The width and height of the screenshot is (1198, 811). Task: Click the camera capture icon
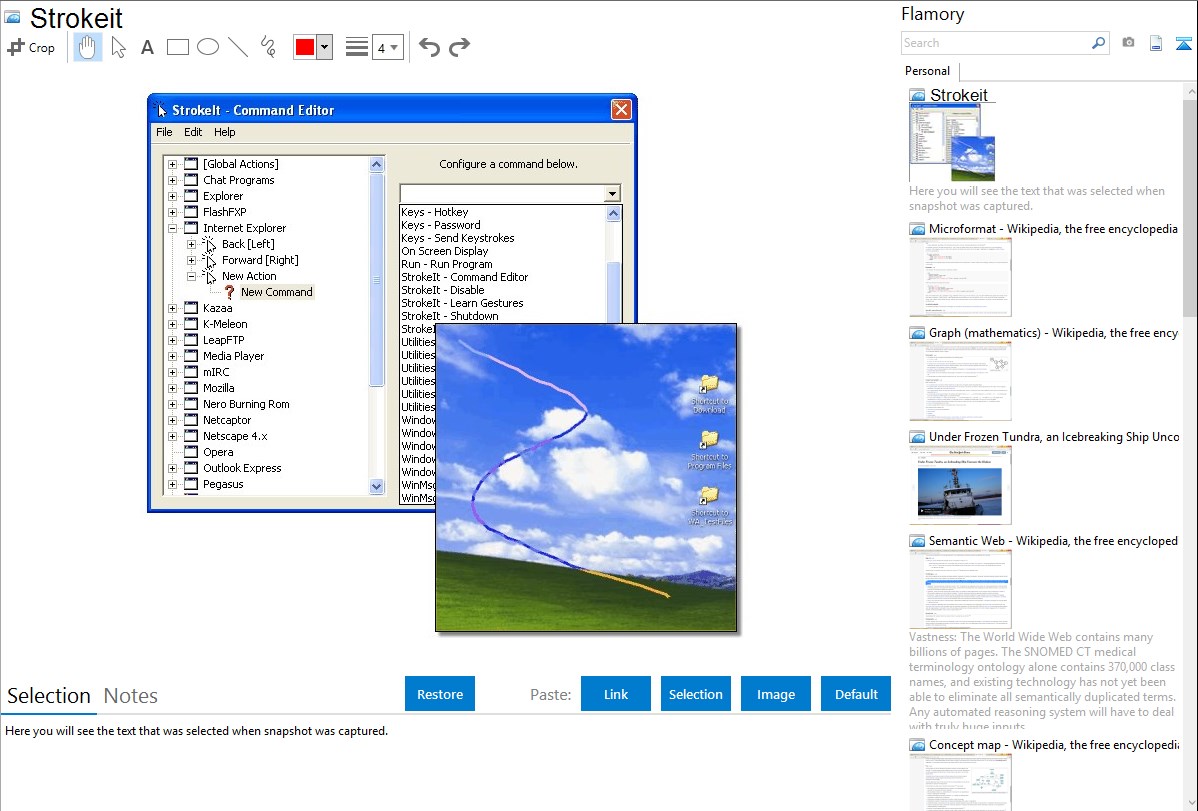pyautogui.click(x=1128, y=43)
